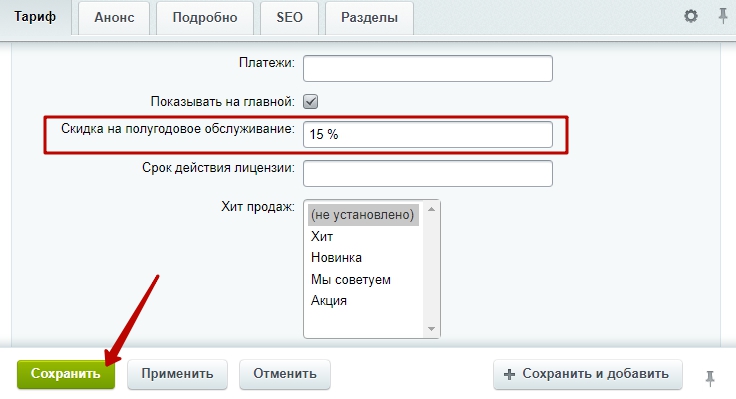The height and width of the screenshot is (399, 736).
Task: Click list scrollbar up arrow
Action: pyautogui.click(x=431, y=209)
